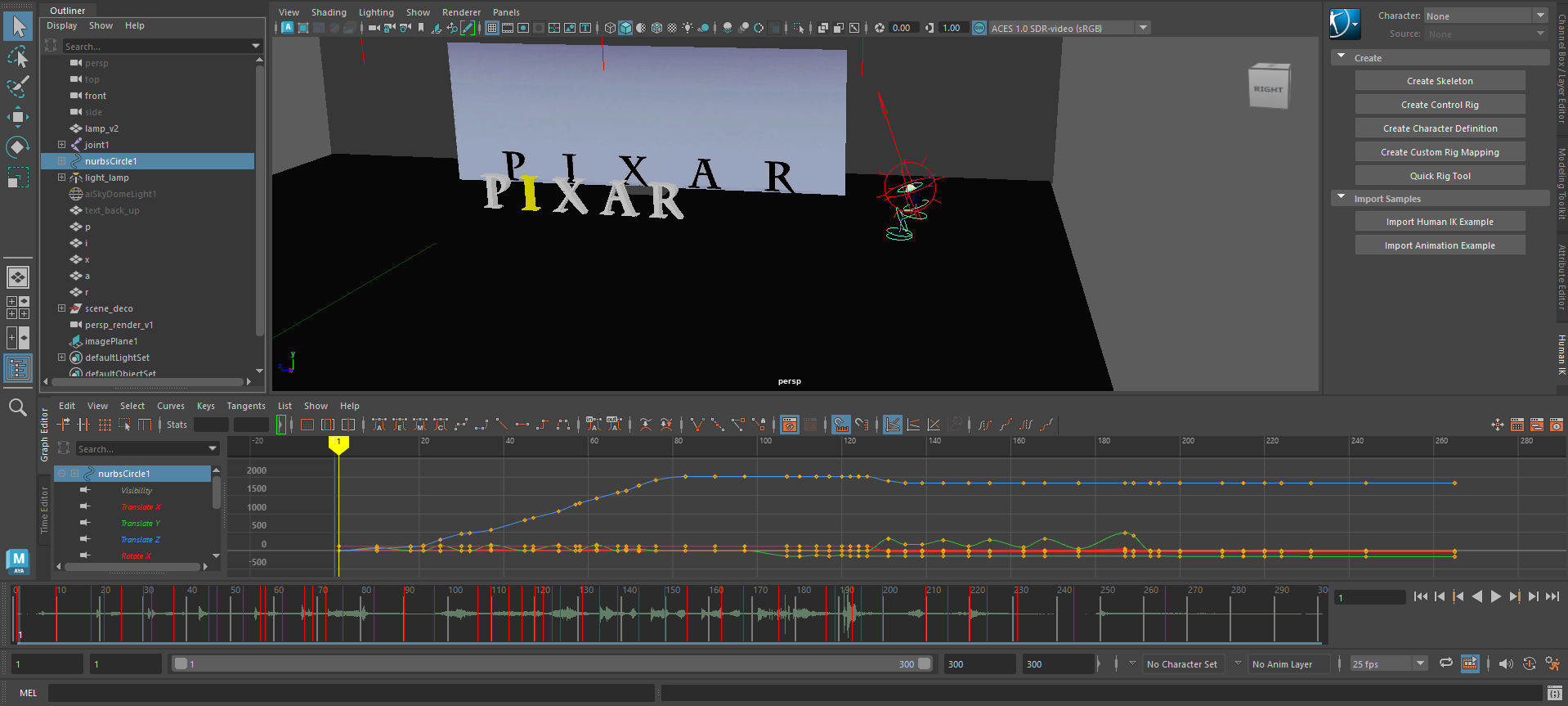Screen dimensions: 1568x706
Task: Click Graph Editor Frame All icon
Action: point(307,425)
